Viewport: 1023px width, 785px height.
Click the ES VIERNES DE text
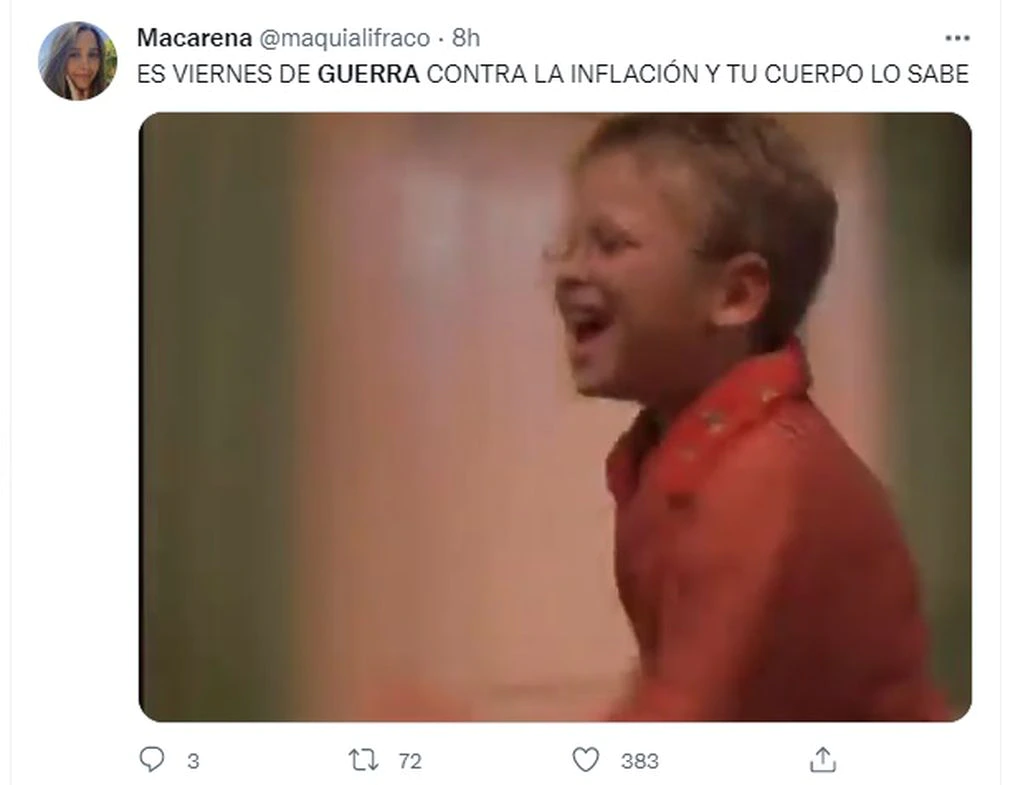pos(224,74)
